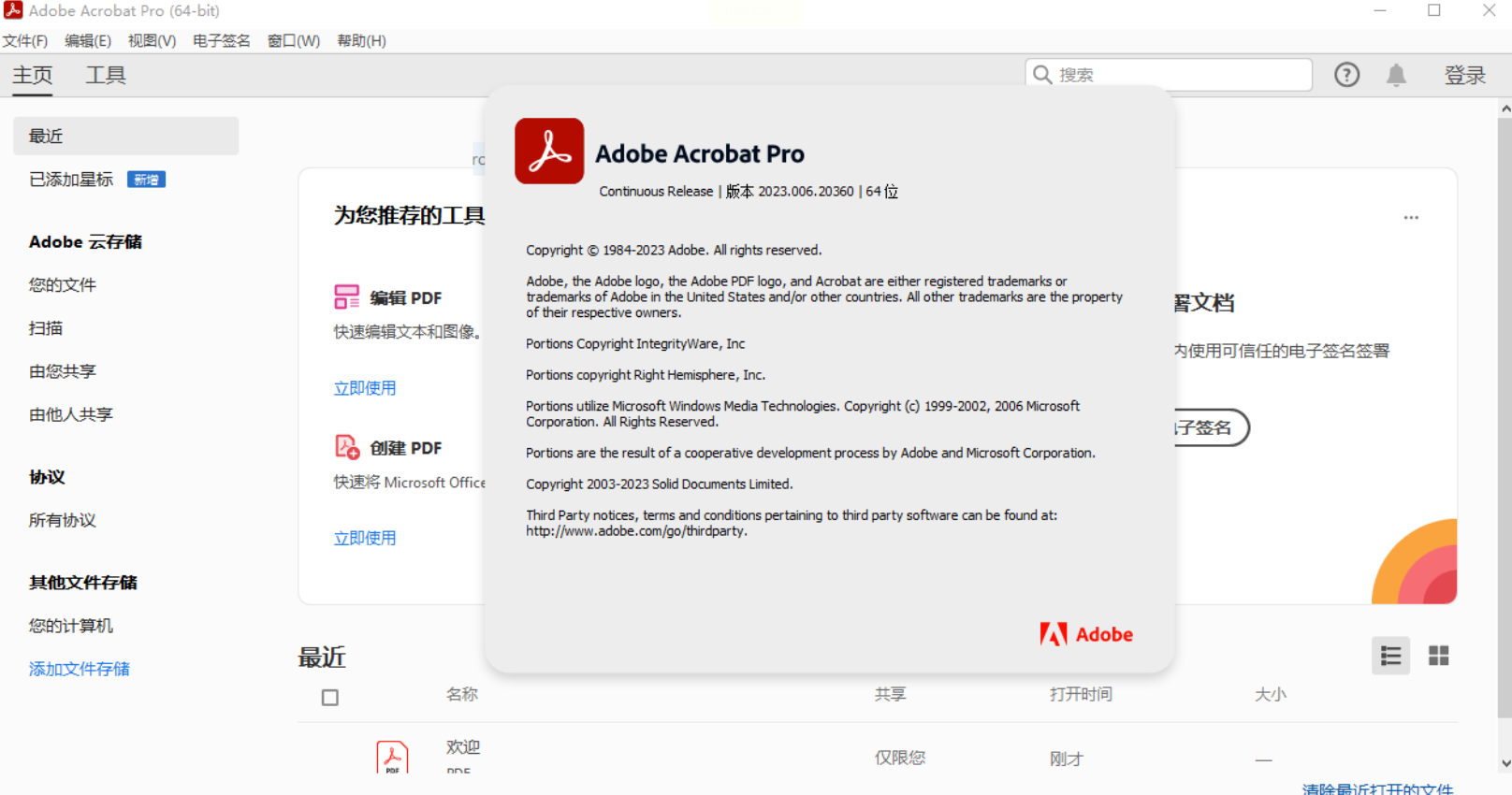Open 由您共享 in the sidebar
Viewport: 1512px width, 795px height.
click(x=63, y=371)
